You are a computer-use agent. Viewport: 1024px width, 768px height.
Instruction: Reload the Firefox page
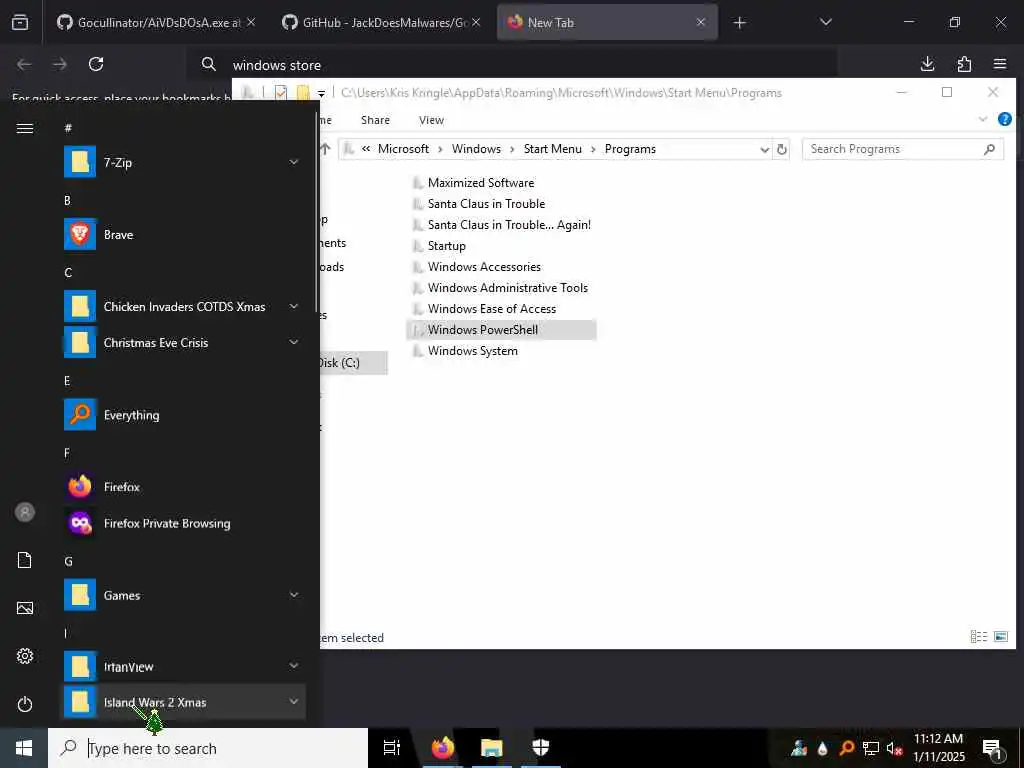click(96, 64)
